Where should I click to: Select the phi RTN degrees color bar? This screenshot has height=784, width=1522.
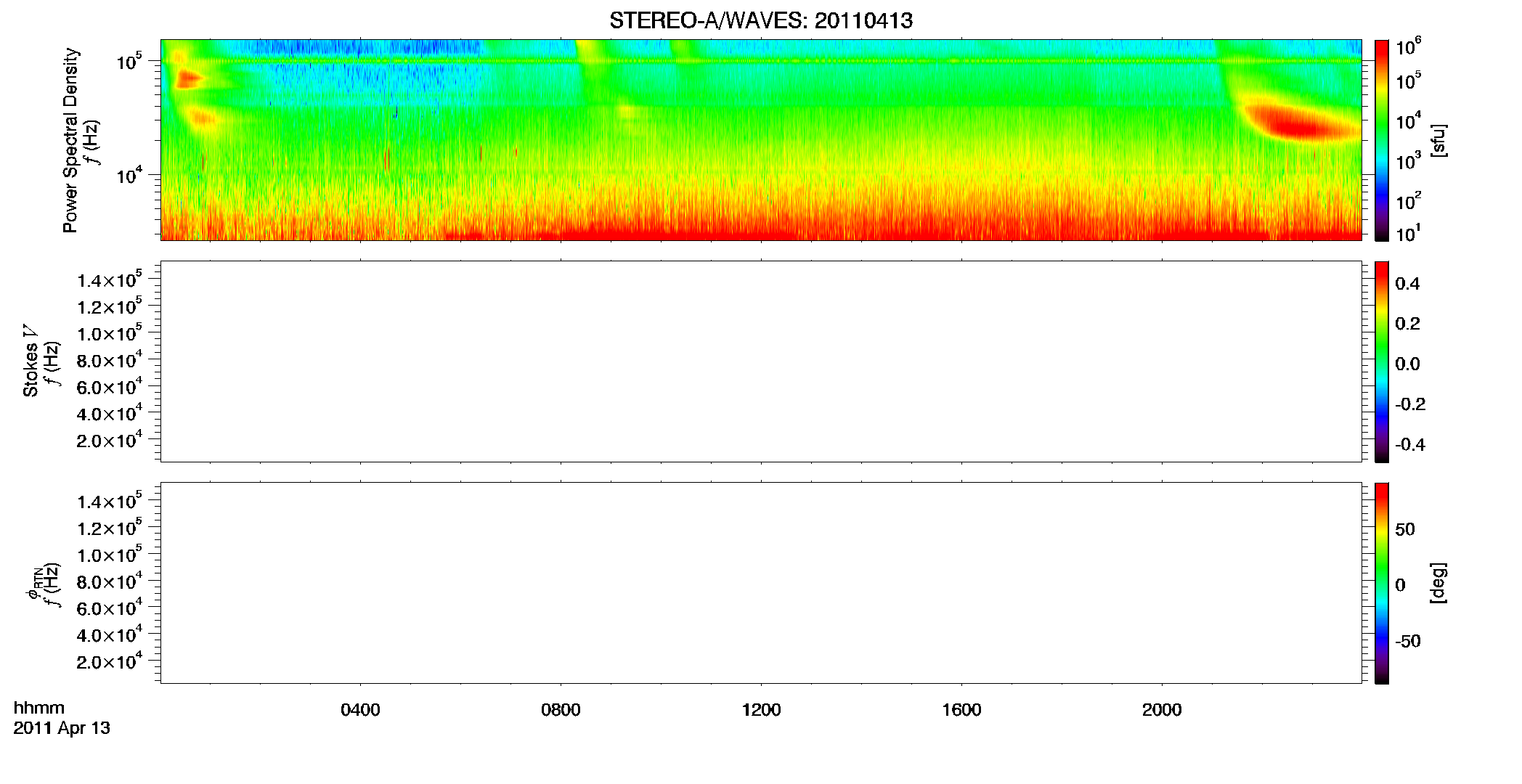tap(1382, 583)
